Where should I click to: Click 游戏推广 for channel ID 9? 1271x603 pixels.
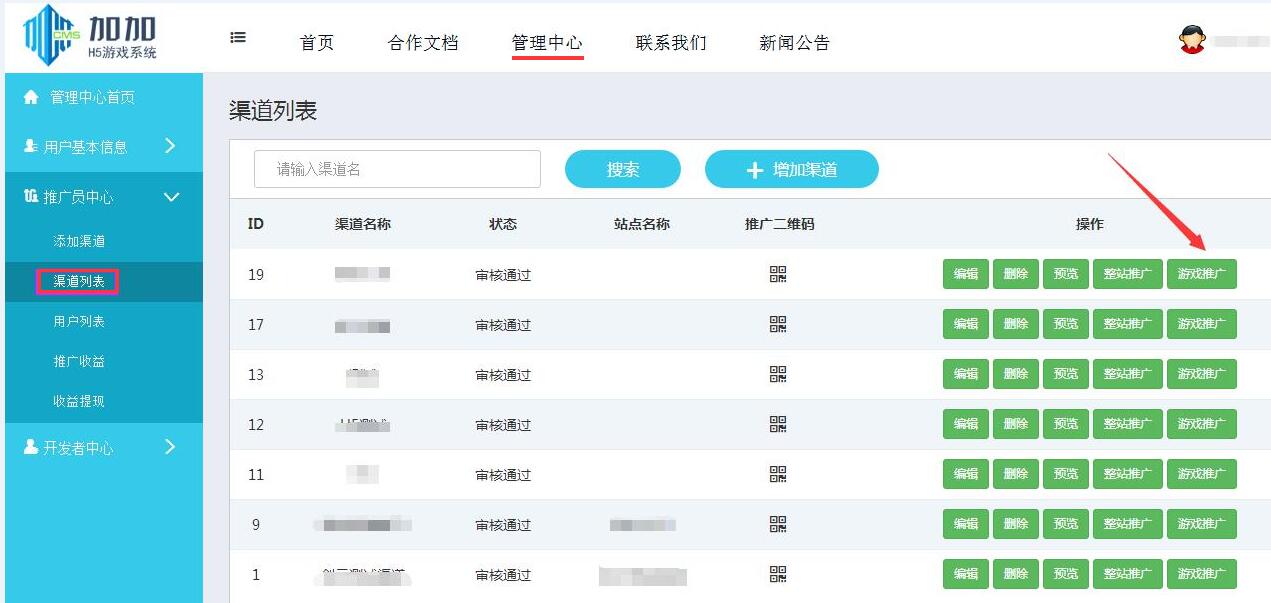pos(1202,523)
